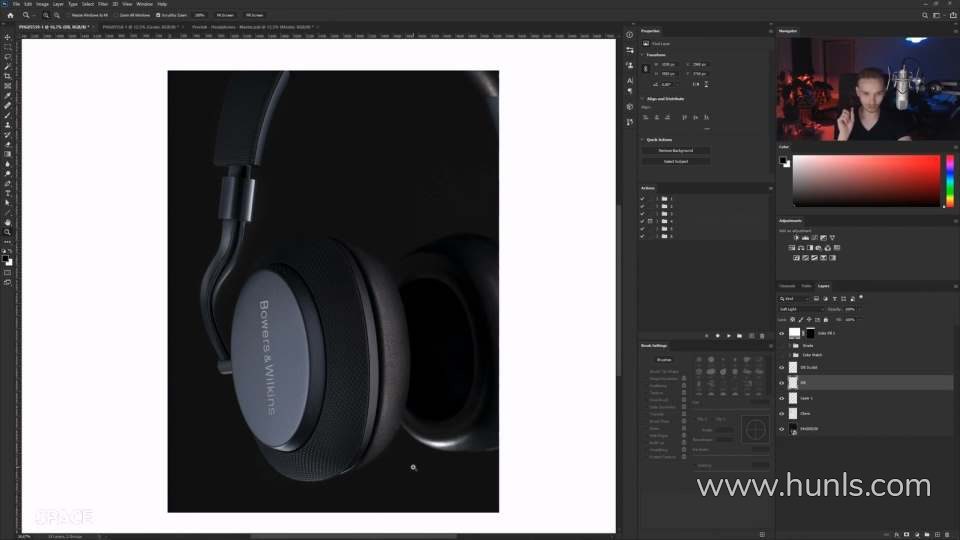The width and height of the screenshot is (960, 540).
Task: Click lock image pixels brush icon
Action: point(801,320)
